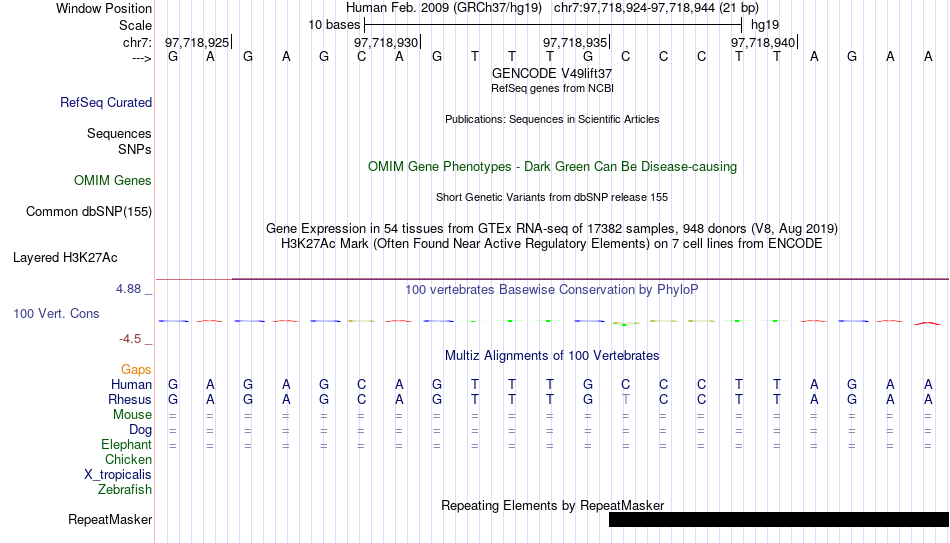This screenshot has height=543, width=950.
Task: Click OMIM Gene Phenotypes track title
Action: [x=552, y=167]
